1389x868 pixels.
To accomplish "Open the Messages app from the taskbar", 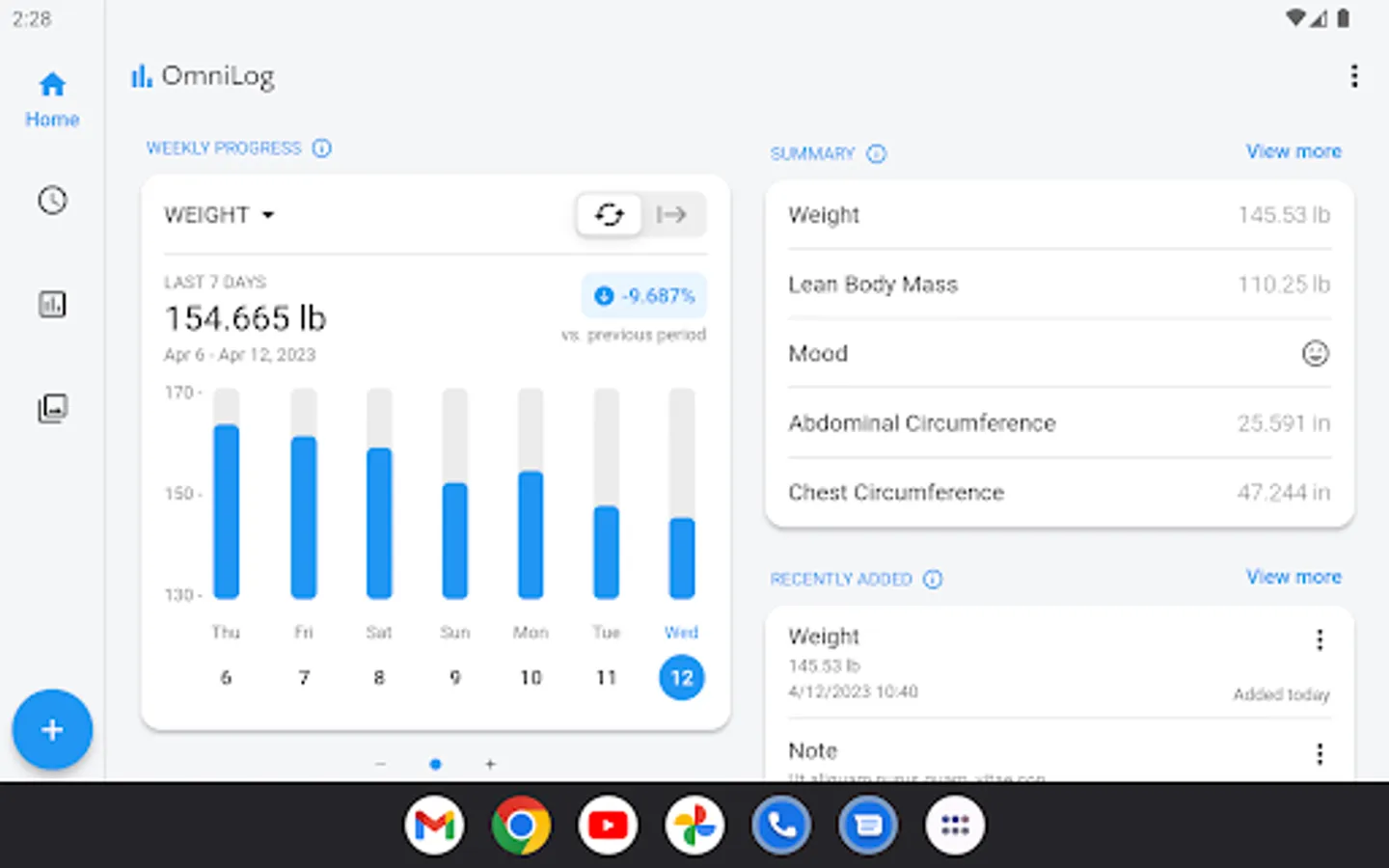I will 869,826.
